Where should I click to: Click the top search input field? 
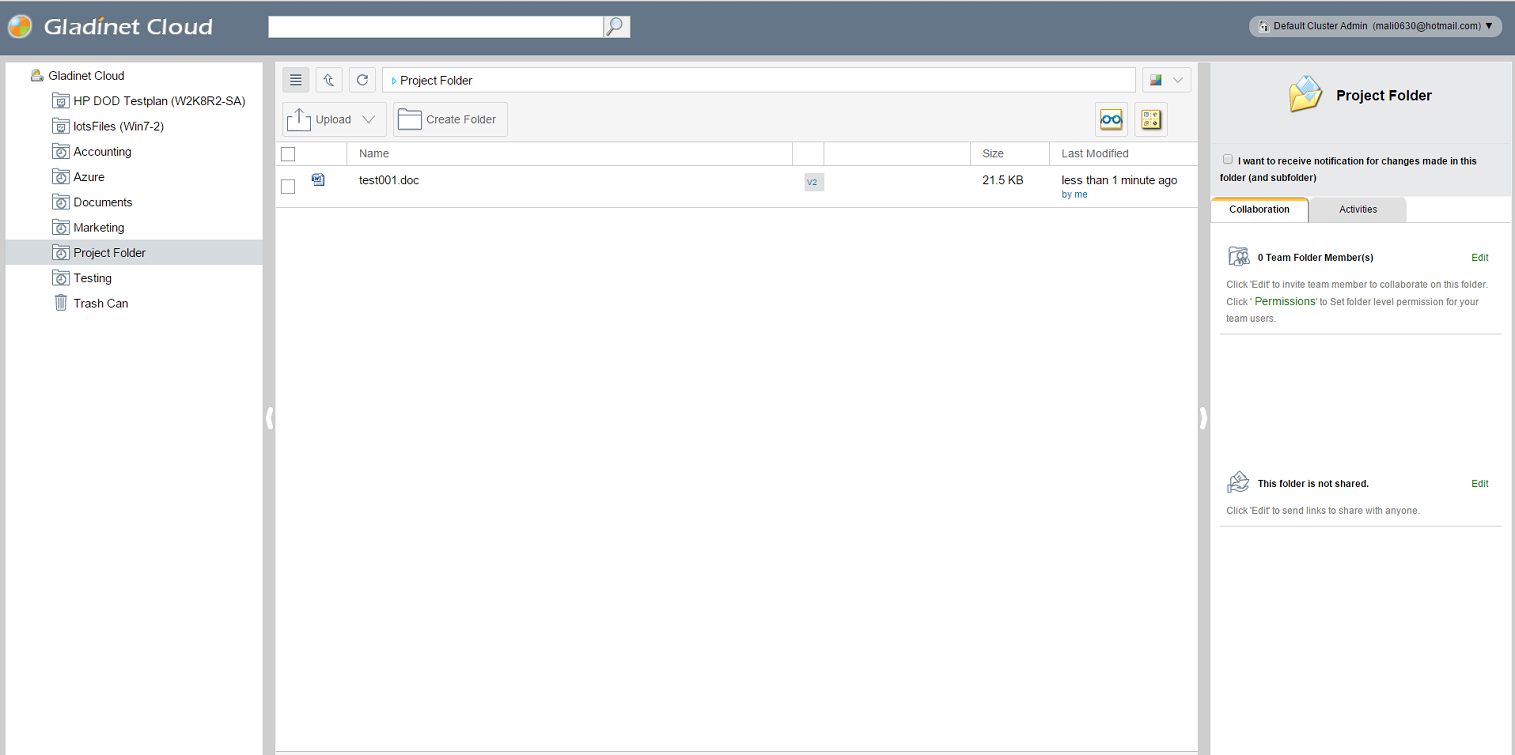pos(435,27)
